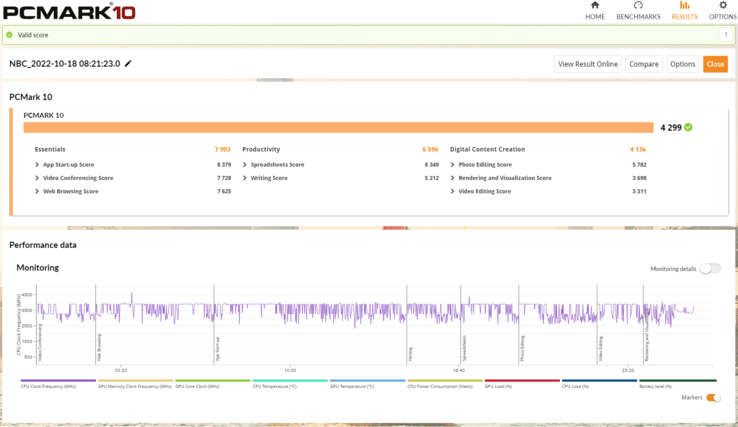Screen dimensions: 738x427
Task: Click the Spreadsheets timeline marker
Action: [x=464, y=348]
